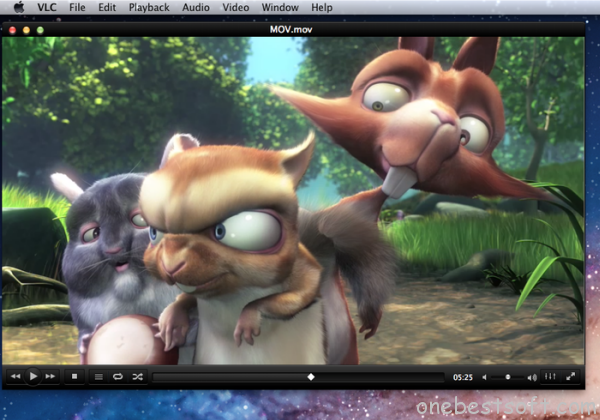
Task: Set volume to maximum with the loud speaker icon
Action: tap(530, 377)
